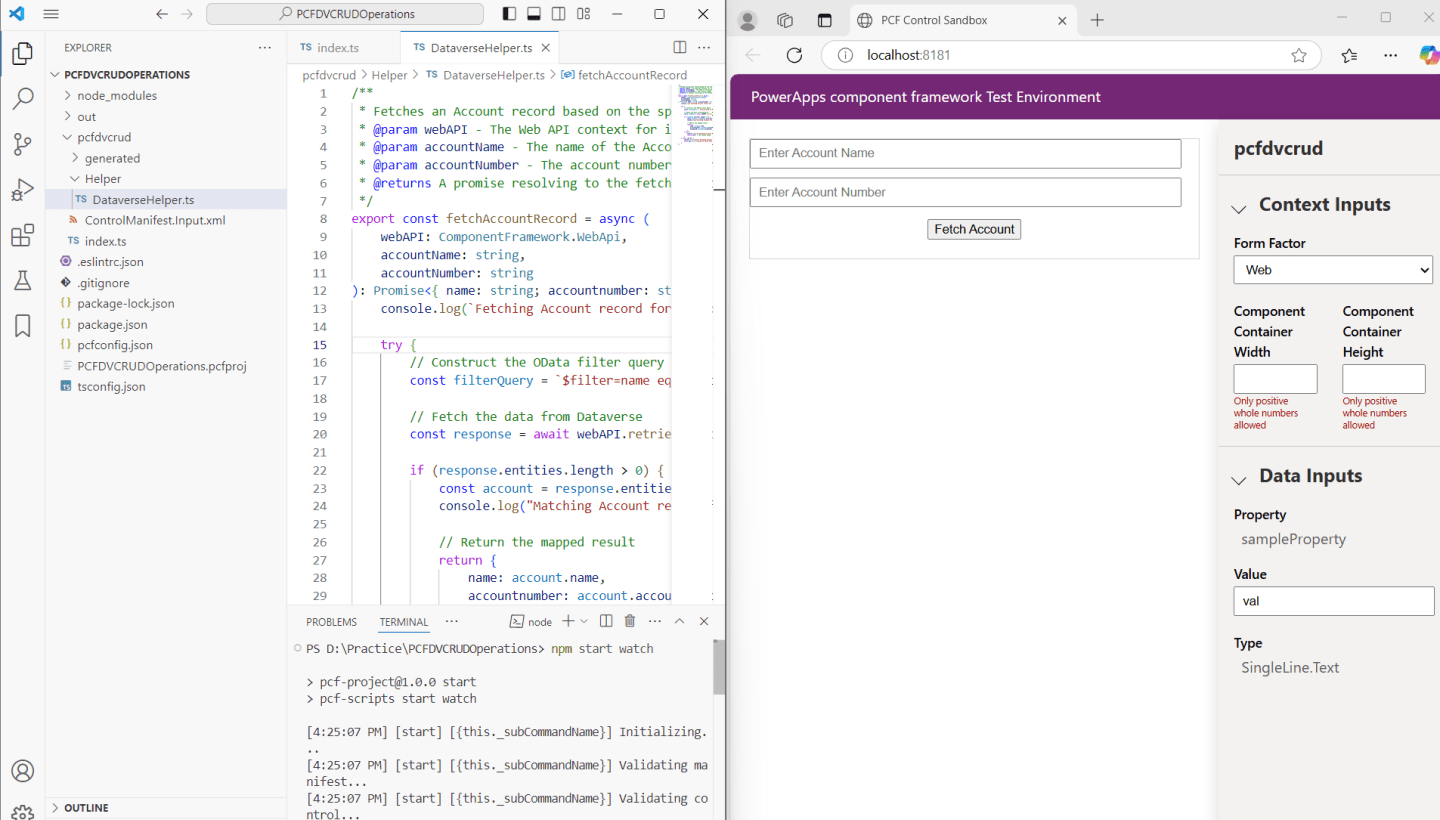The width and height of the screenshot is (1440, 820).
Task: Open the Form Factor dropdown
Action: [x=1333, y=269]
